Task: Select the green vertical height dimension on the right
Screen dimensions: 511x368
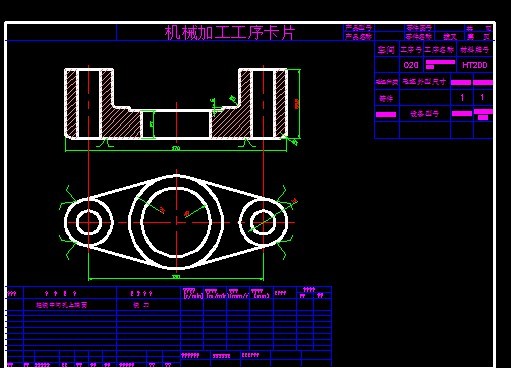Action: click(x=299, y=103)
